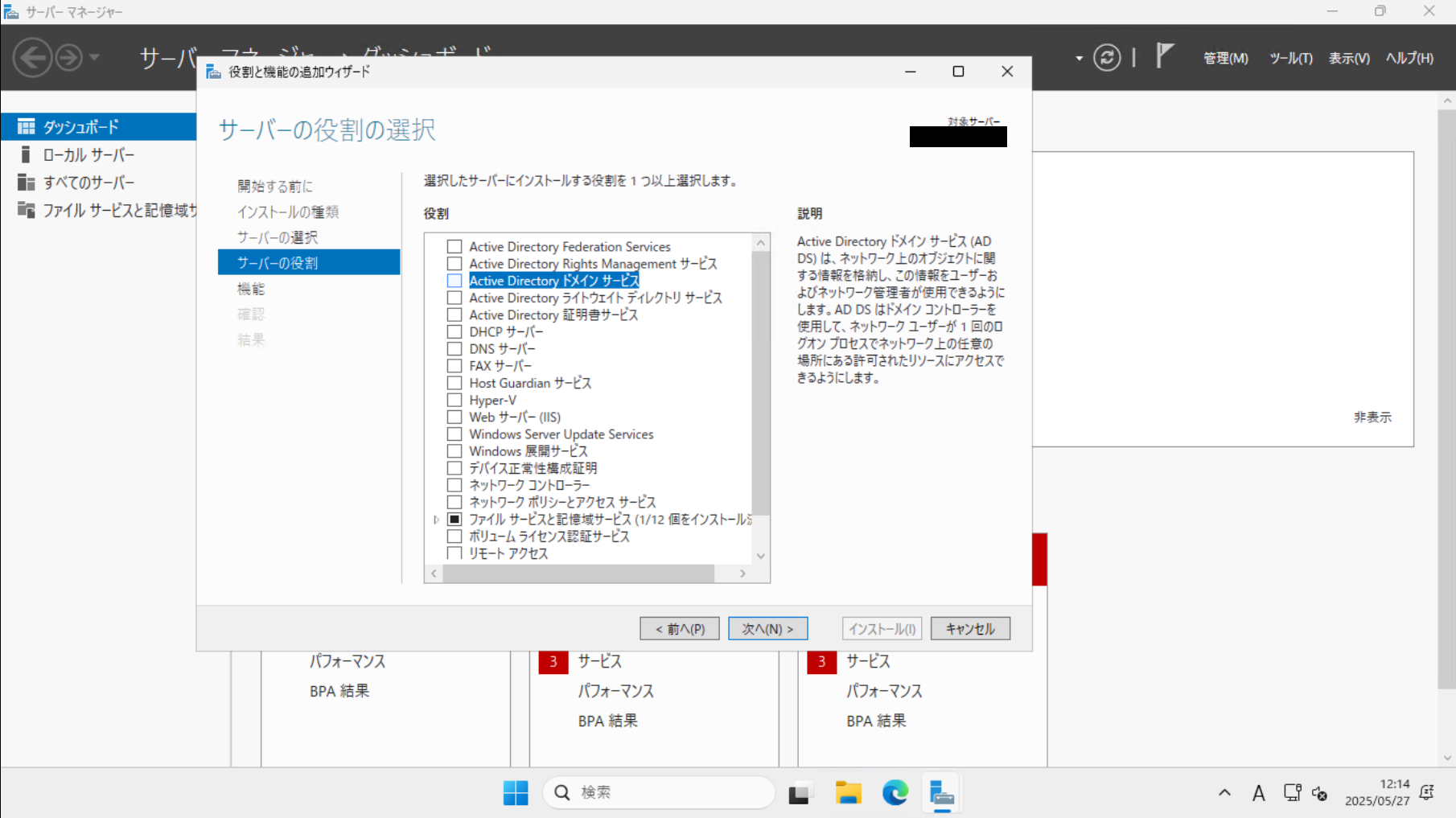1456x818 pixels.
Task: Click the network tray icon
Action: click(1292, 793)
